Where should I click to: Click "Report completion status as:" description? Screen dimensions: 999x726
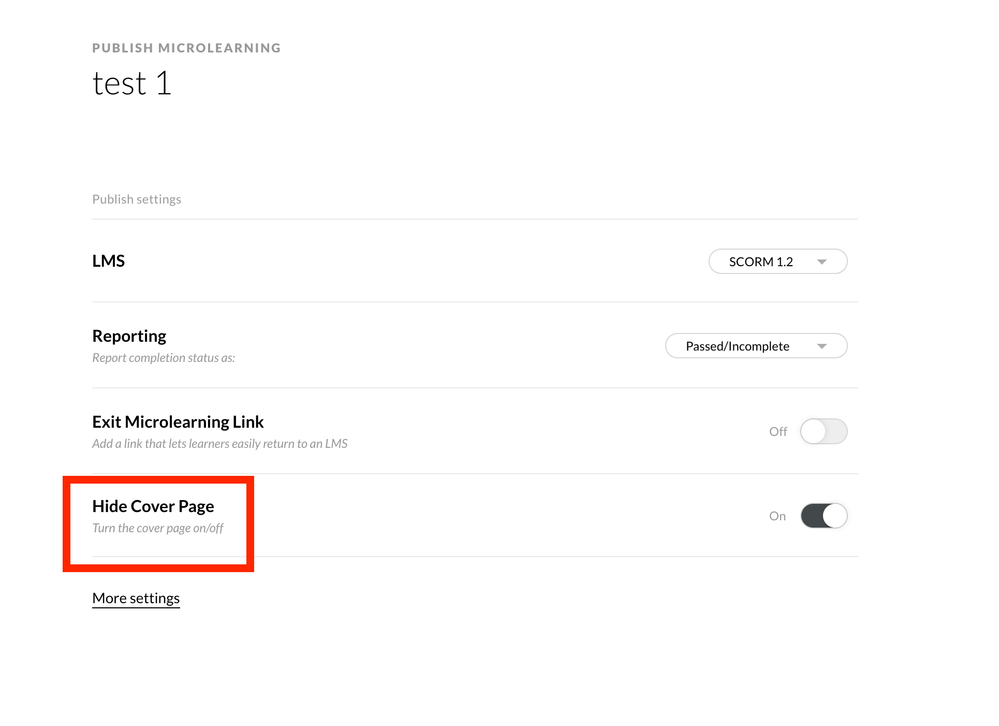(164, 357)
